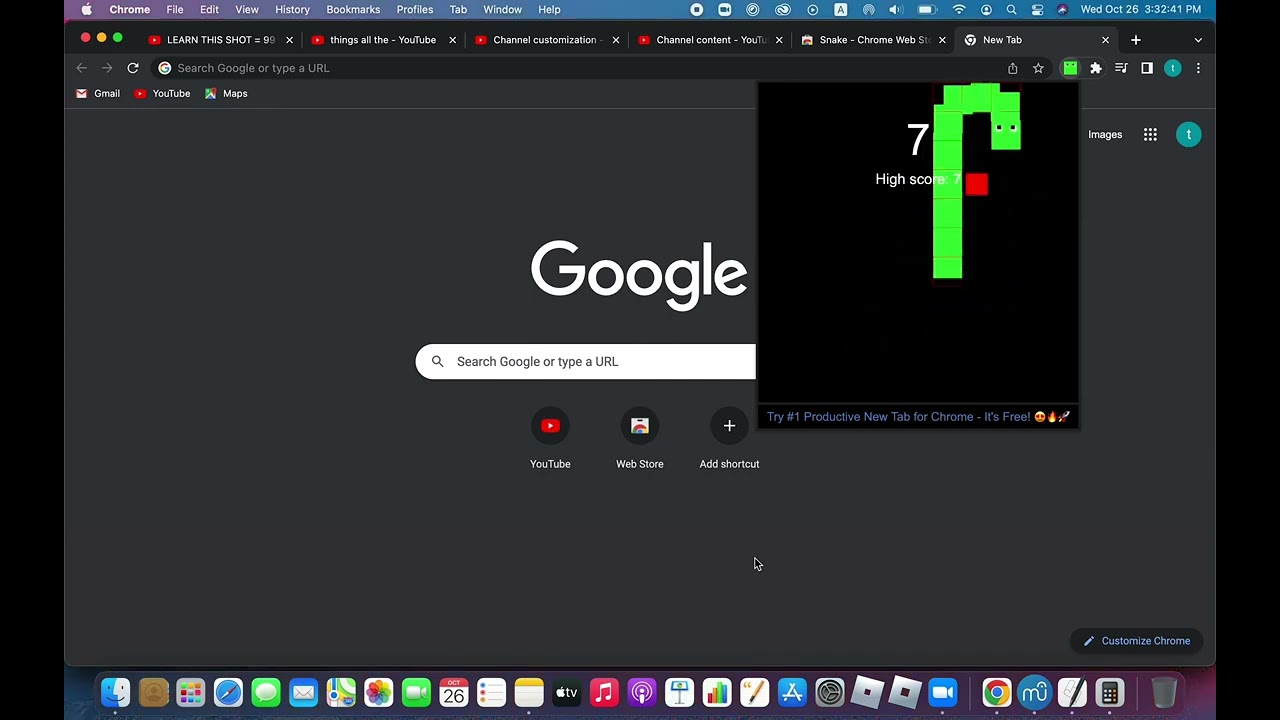1280x720 pixels.
Task: Click the Google account avatar on the page
Action: [1189, 134]
